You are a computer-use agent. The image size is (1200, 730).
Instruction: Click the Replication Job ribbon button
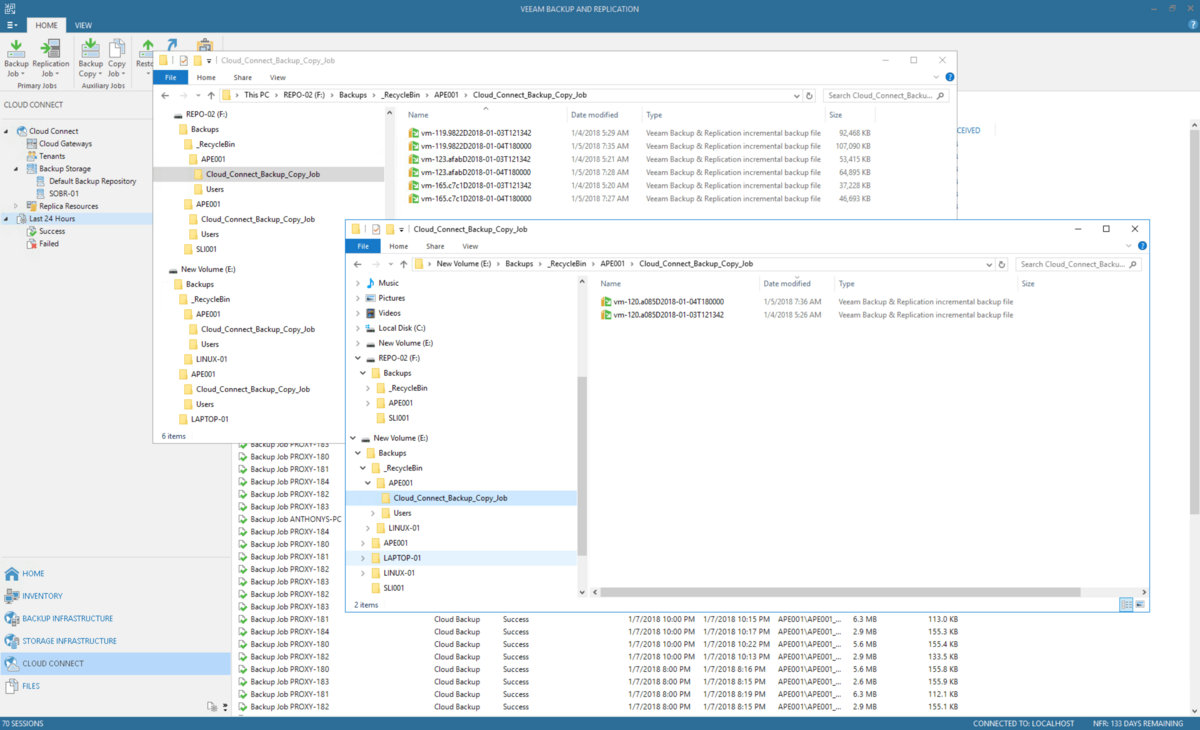tap(50, 58)
